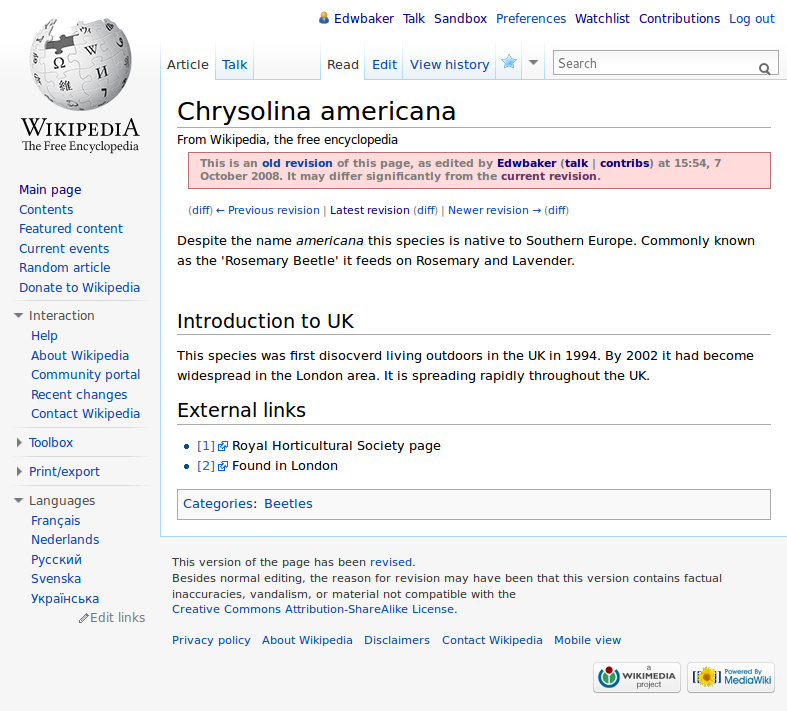The width and height of the screenshot is (787, 711).
Task: Click the pencil Edit links icon
Action: click(84, 618)
